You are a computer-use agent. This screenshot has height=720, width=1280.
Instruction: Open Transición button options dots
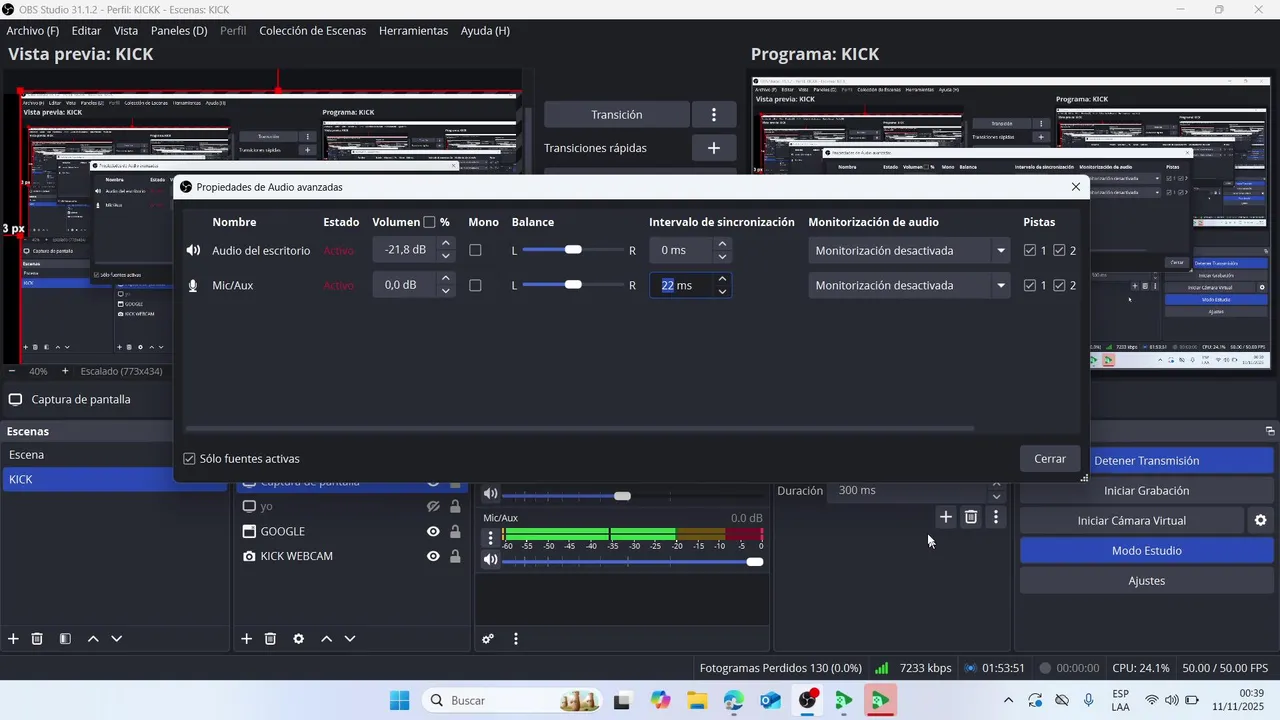[x=714, y=115]
